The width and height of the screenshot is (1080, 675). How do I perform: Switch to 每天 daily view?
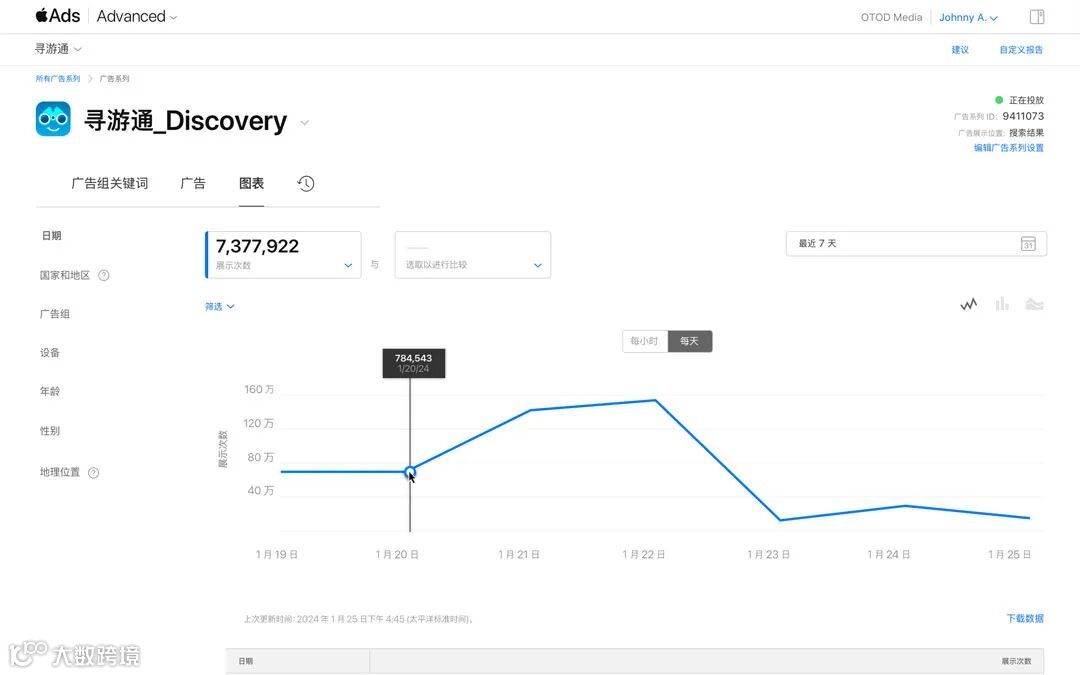tap(689, 341)
